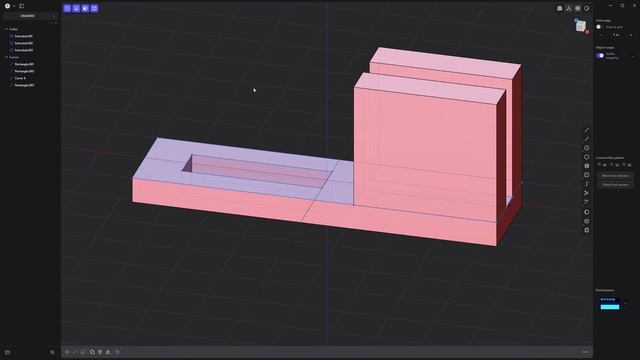Switch to the Untitled document tab
This screenshot has height=360, width=640.
(27, 16)
